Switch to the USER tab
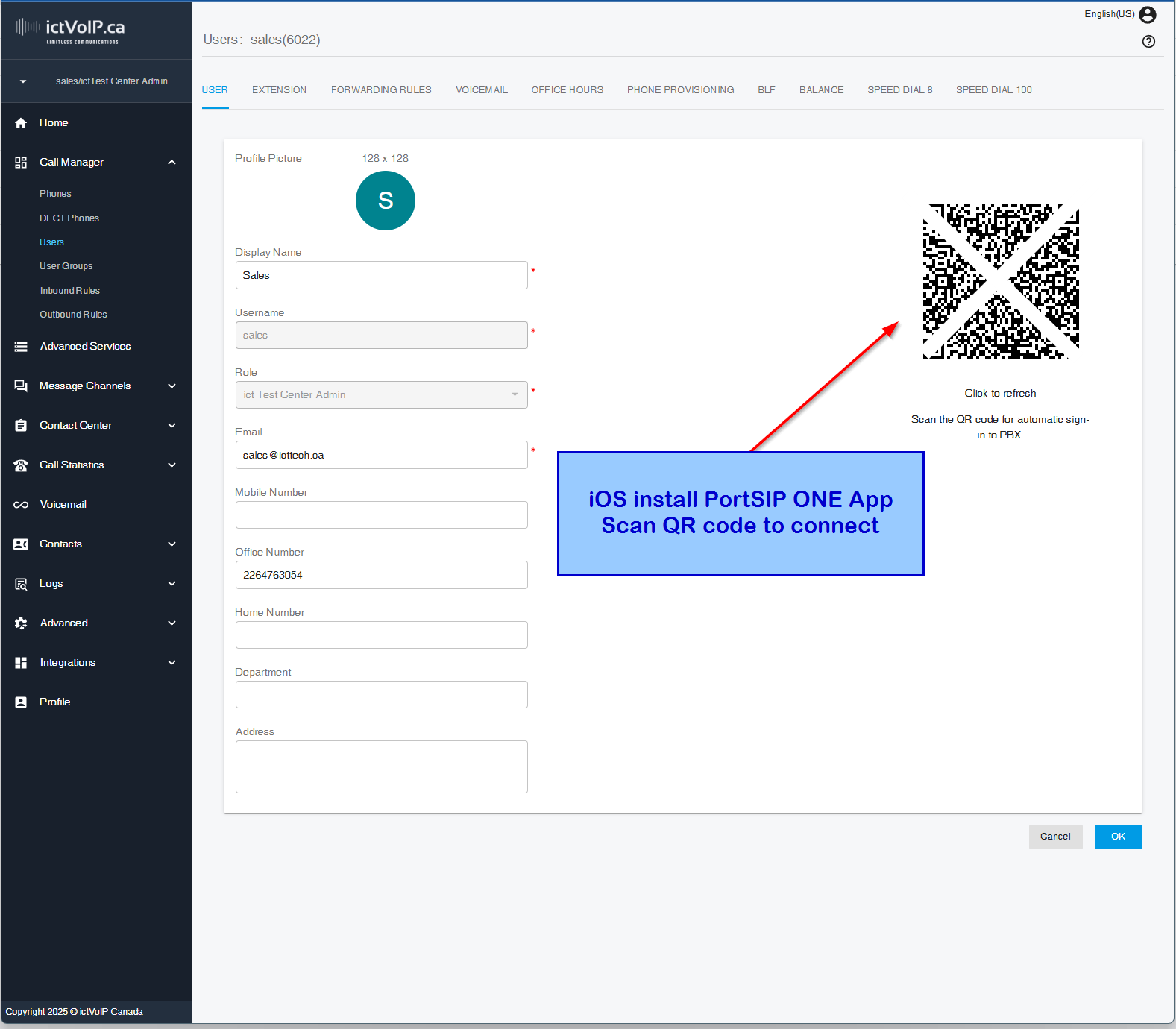The width and height of the screenshot is (1176, 1029). 215,90
